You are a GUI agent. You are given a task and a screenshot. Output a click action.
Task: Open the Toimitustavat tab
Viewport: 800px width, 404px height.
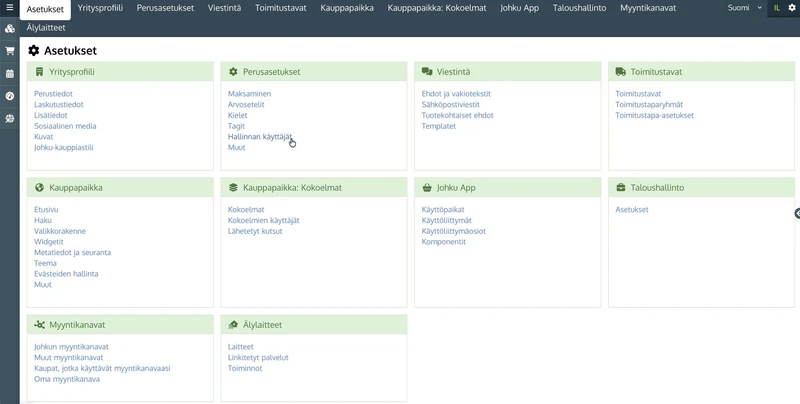tap(281, 8)
